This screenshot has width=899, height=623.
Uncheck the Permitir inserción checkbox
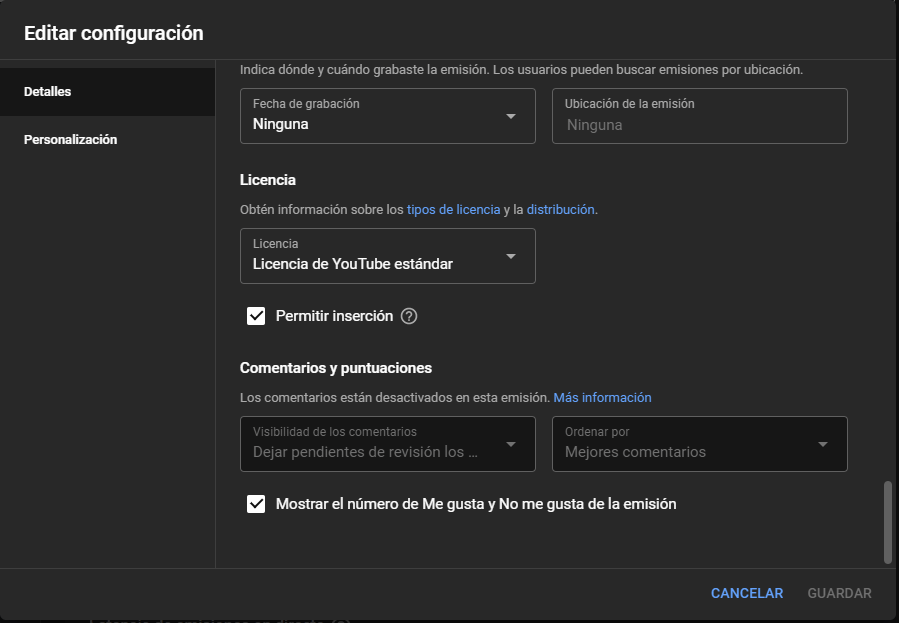coord(256,315)
